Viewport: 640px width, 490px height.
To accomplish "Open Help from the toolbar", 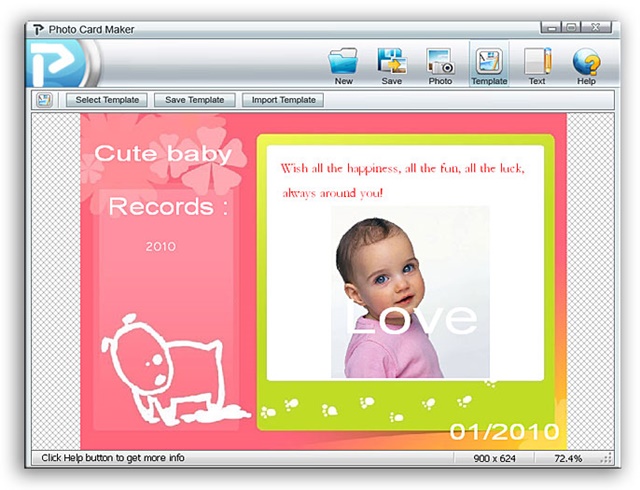I will click(586, 63).
